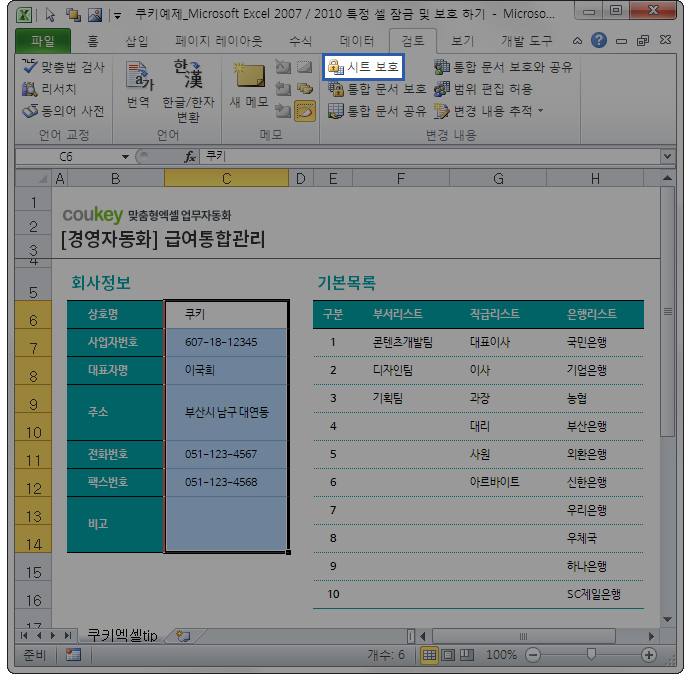Open 통합 문서 보호와 공유 command
This screenshot has width=684, height=674.
click(x=503, y=67)
